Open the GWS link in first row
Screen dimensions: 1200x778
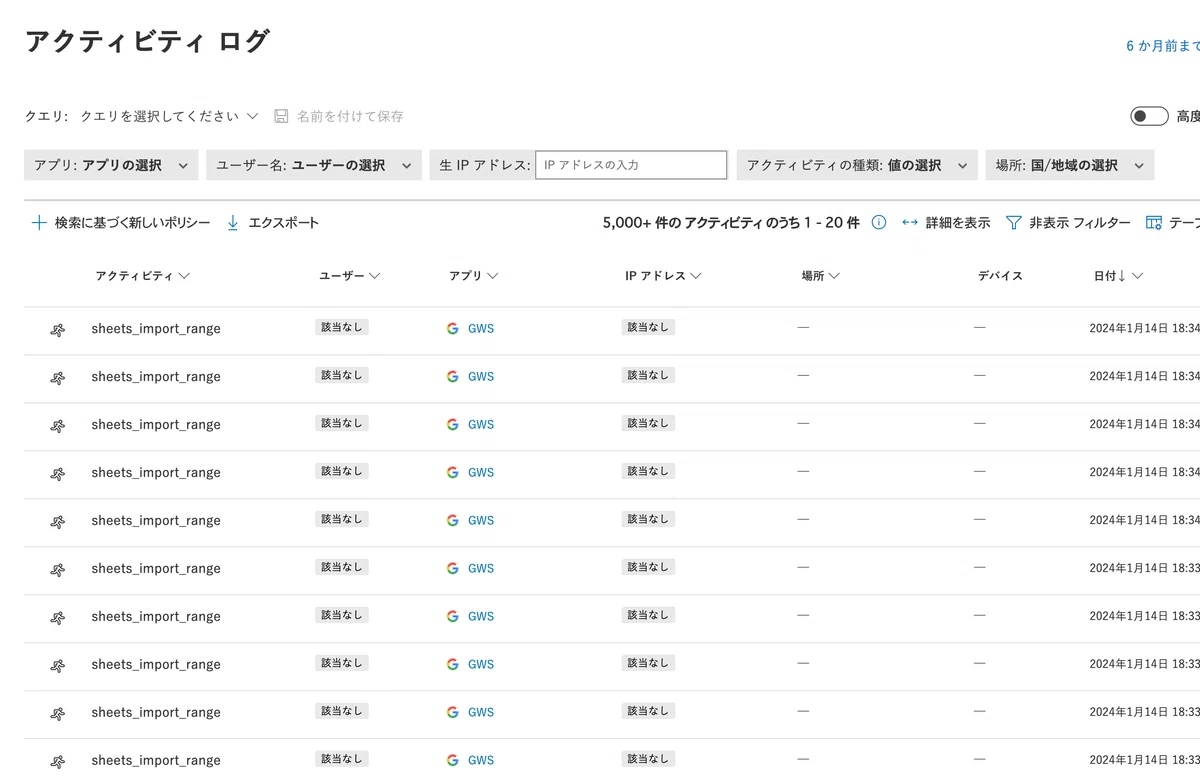tap(481, 328)
